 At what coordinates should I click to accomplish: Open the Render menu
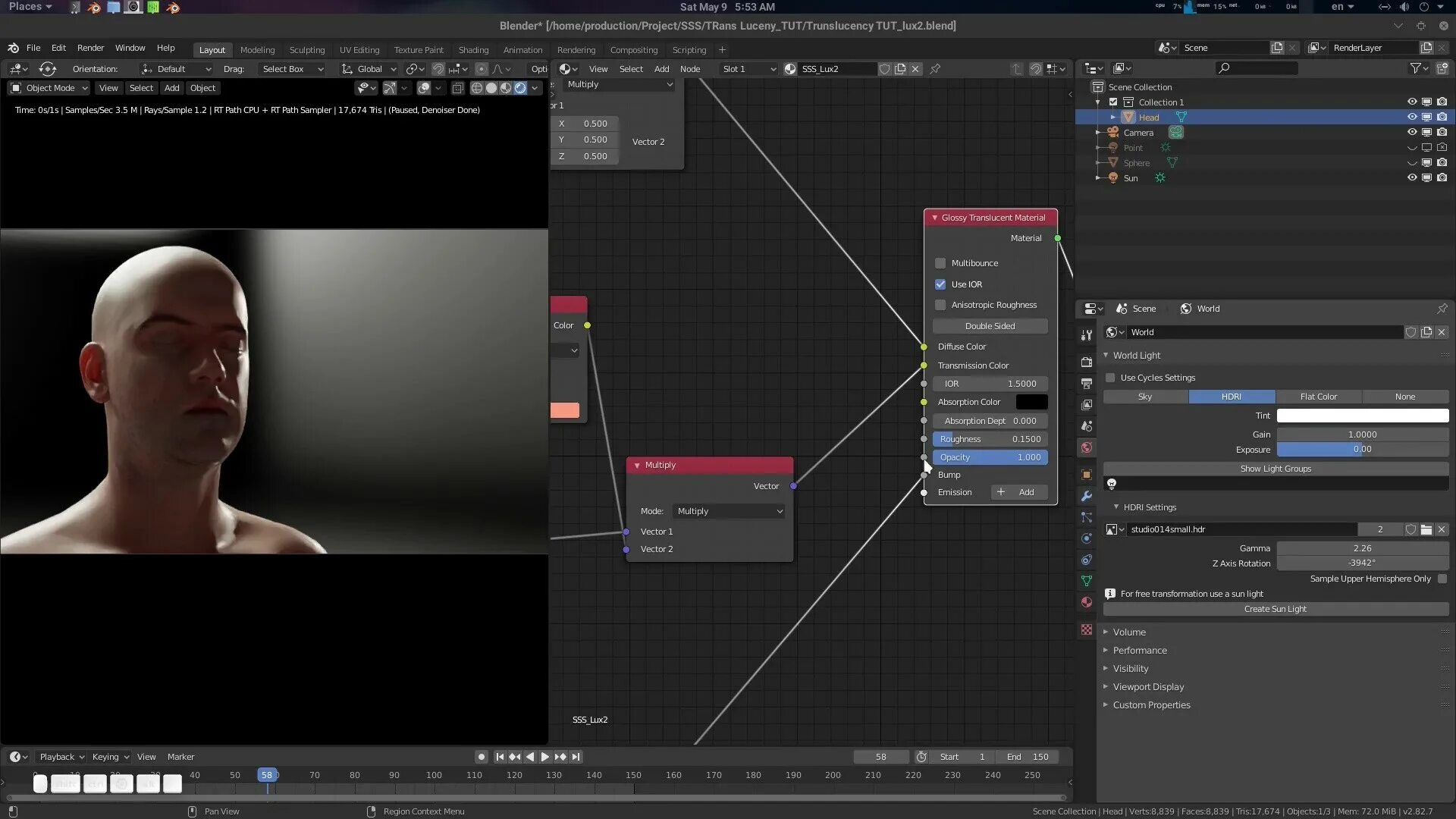[x=90, y=48]
